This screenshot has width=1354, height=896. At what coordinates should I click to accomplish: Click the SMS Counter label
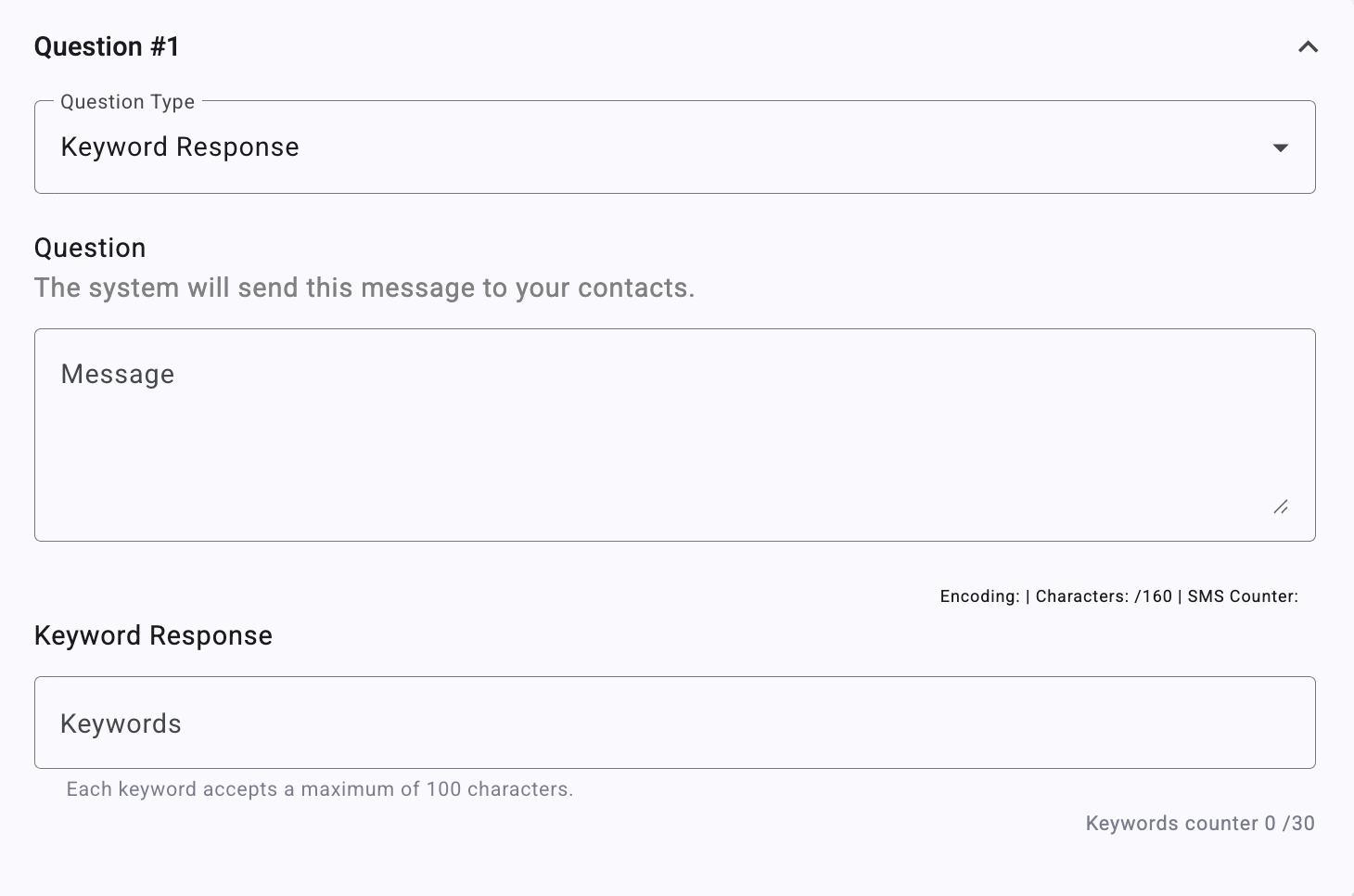1243,596
